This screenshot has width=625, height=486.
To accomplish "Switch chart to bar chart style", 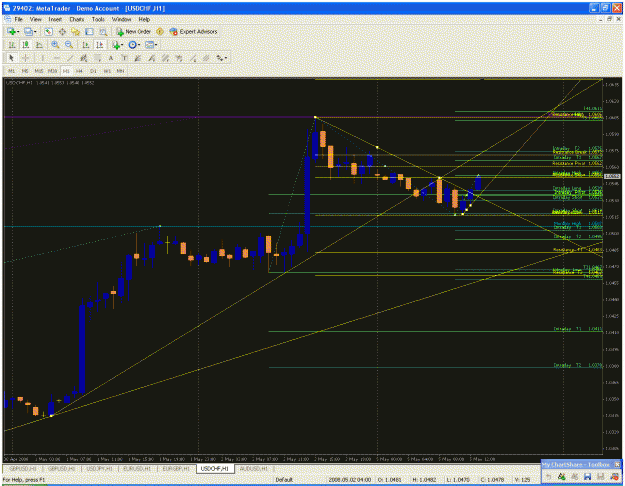I will (x=12, y=45).
